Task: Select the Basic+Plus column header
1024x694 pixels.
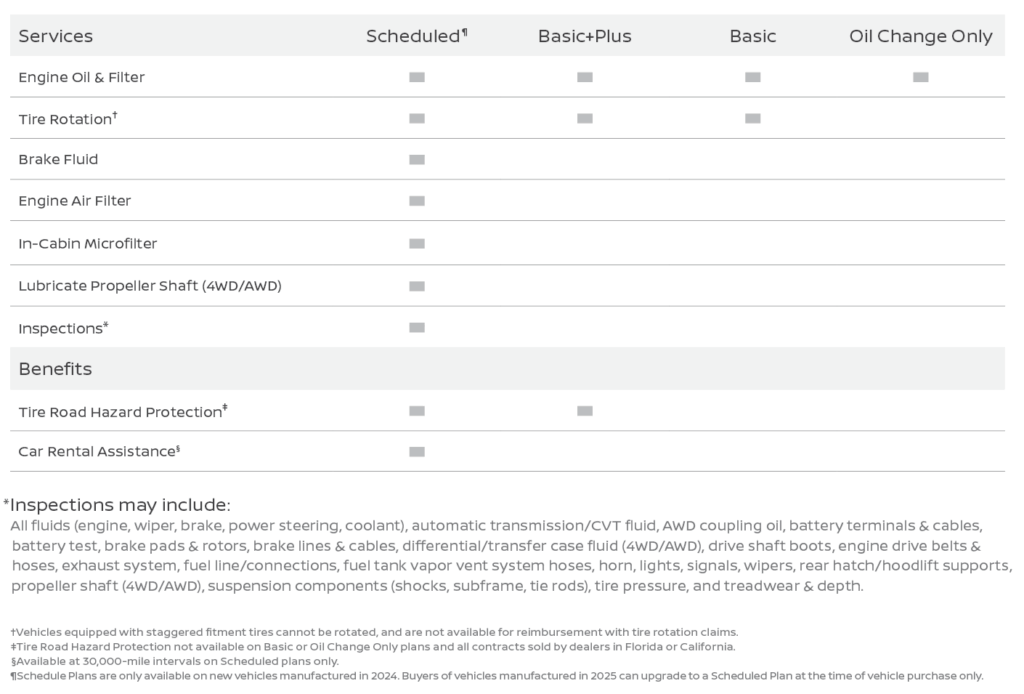Action: pyautogui.click(x=584, y=36)
